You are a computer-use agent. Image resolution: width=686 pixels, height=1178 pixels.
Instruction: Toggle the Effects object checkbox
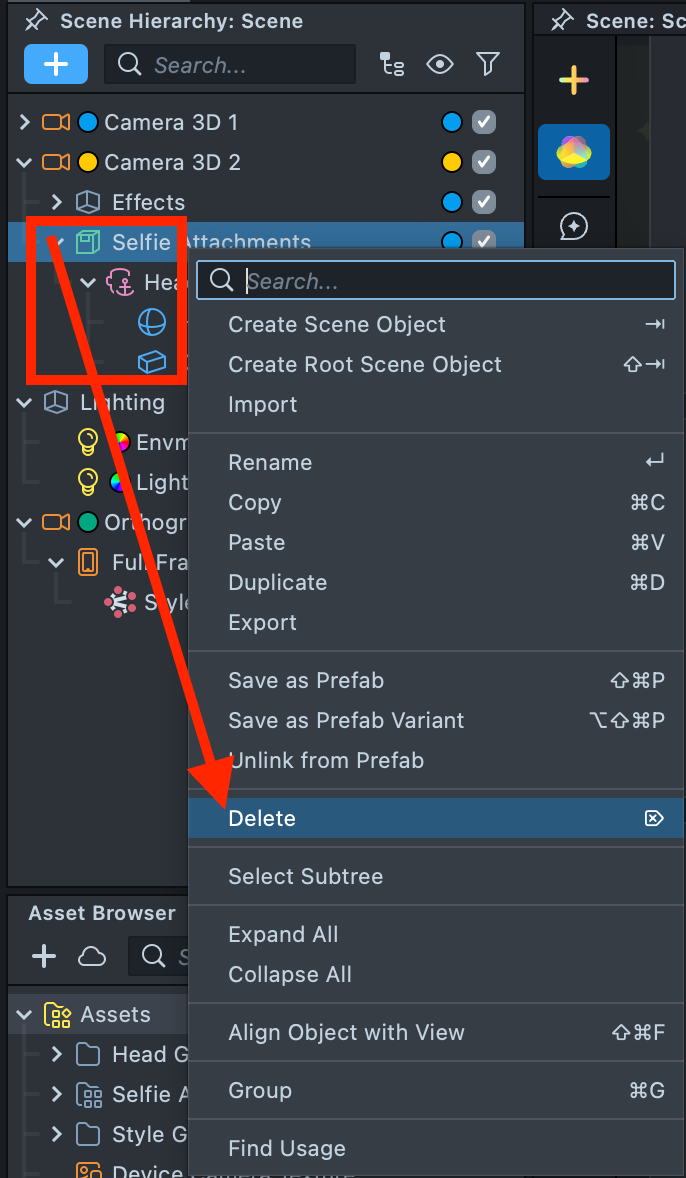484,202
